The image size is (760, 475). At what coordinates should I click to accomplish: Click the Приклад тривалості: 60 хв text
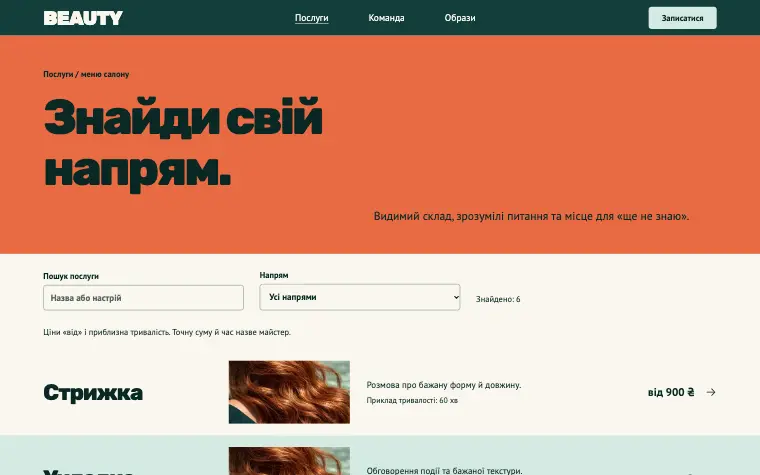coord(412,400)
